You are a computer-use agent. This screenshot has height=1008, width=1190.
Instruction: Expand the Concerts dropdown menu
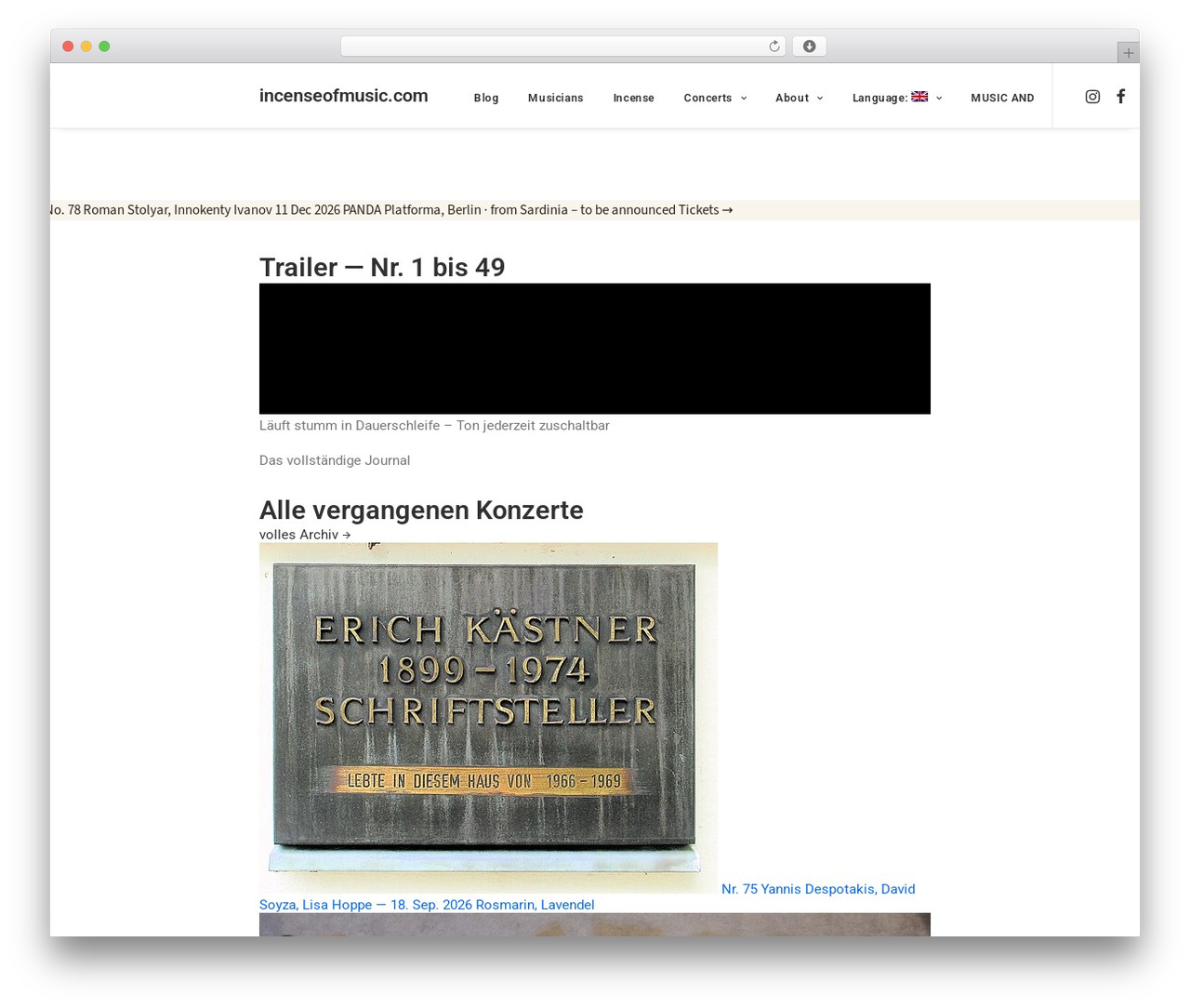click(715, 98)
